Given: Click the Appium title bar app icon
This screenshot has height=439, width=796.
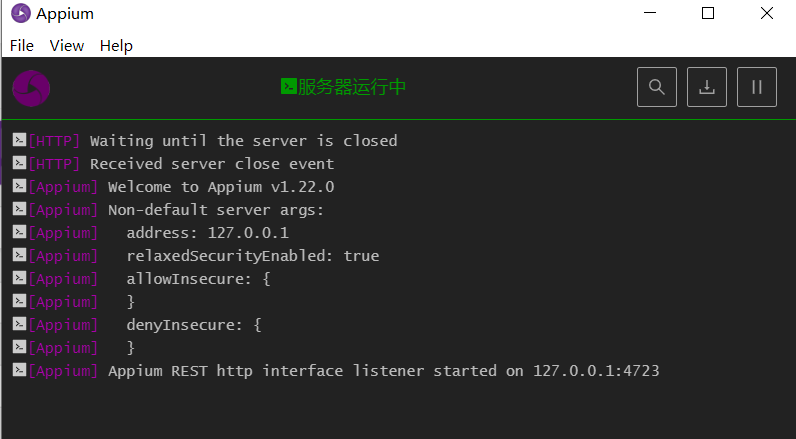Looking at the screenshot, I should pos(20,13).
